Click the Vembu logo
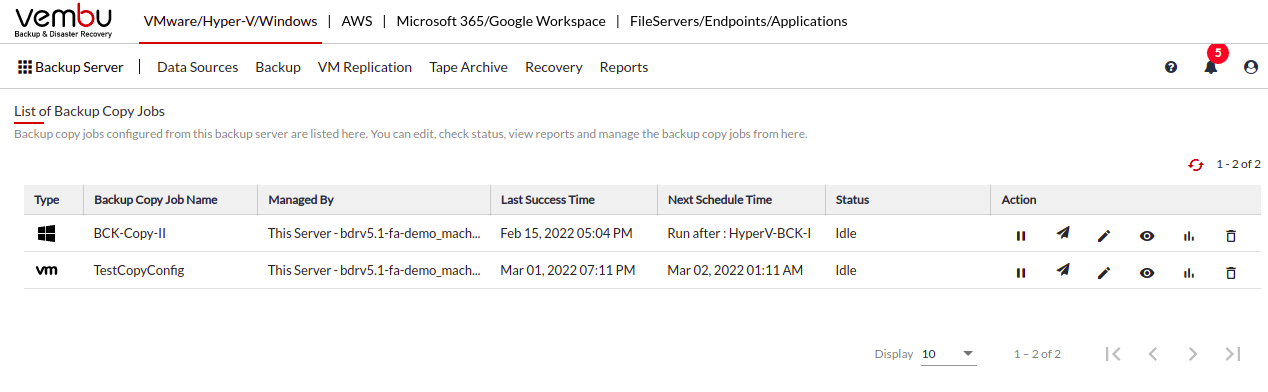This screenshot has width=1268, height=392. (64, 21)
